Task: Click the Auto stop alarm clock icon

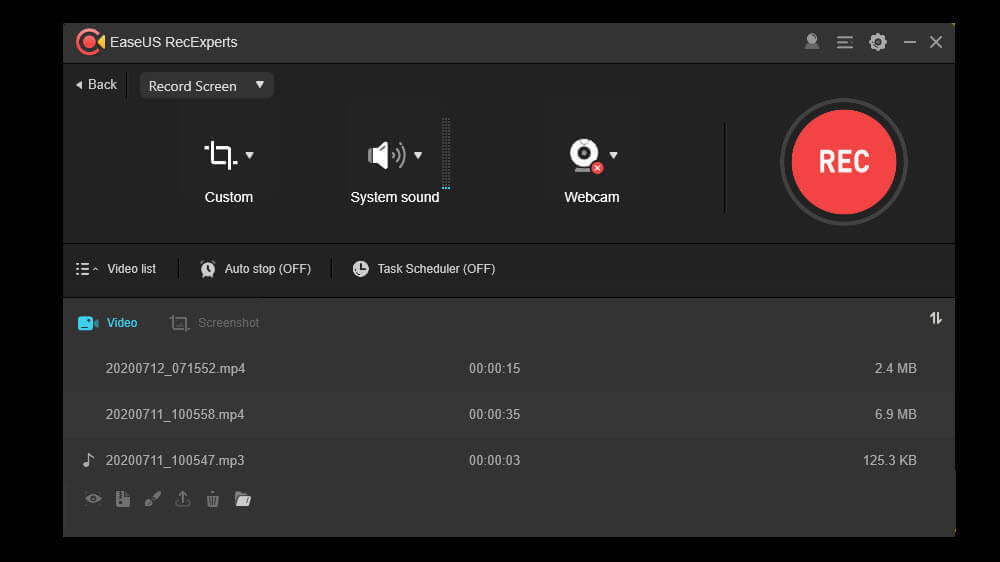Action: [x=207, y=269]
